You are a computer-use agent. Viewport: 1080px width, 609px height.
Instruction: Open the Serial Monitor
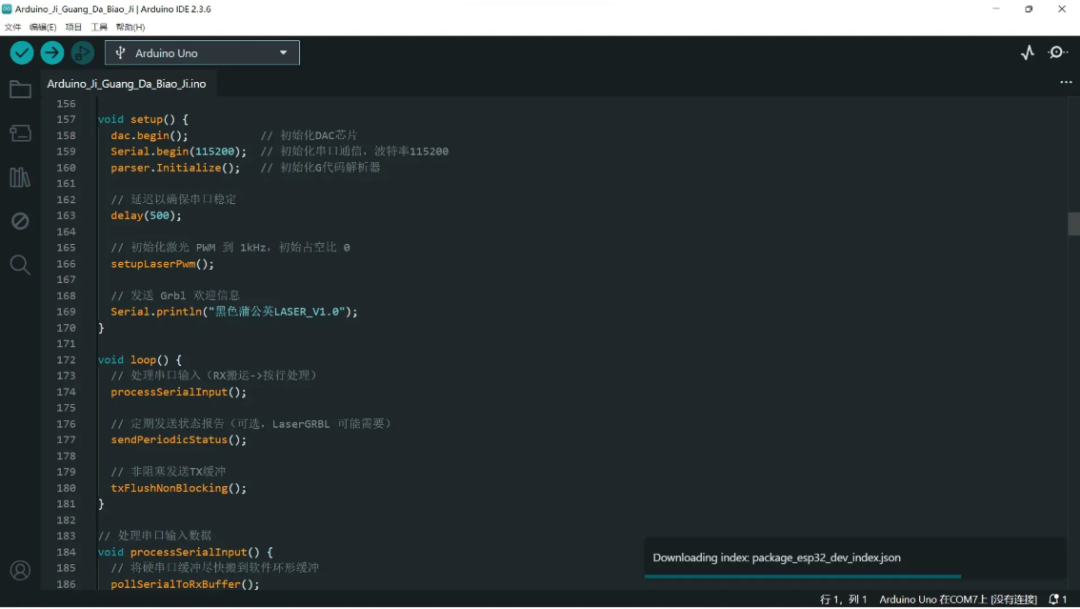[1057, 52]
